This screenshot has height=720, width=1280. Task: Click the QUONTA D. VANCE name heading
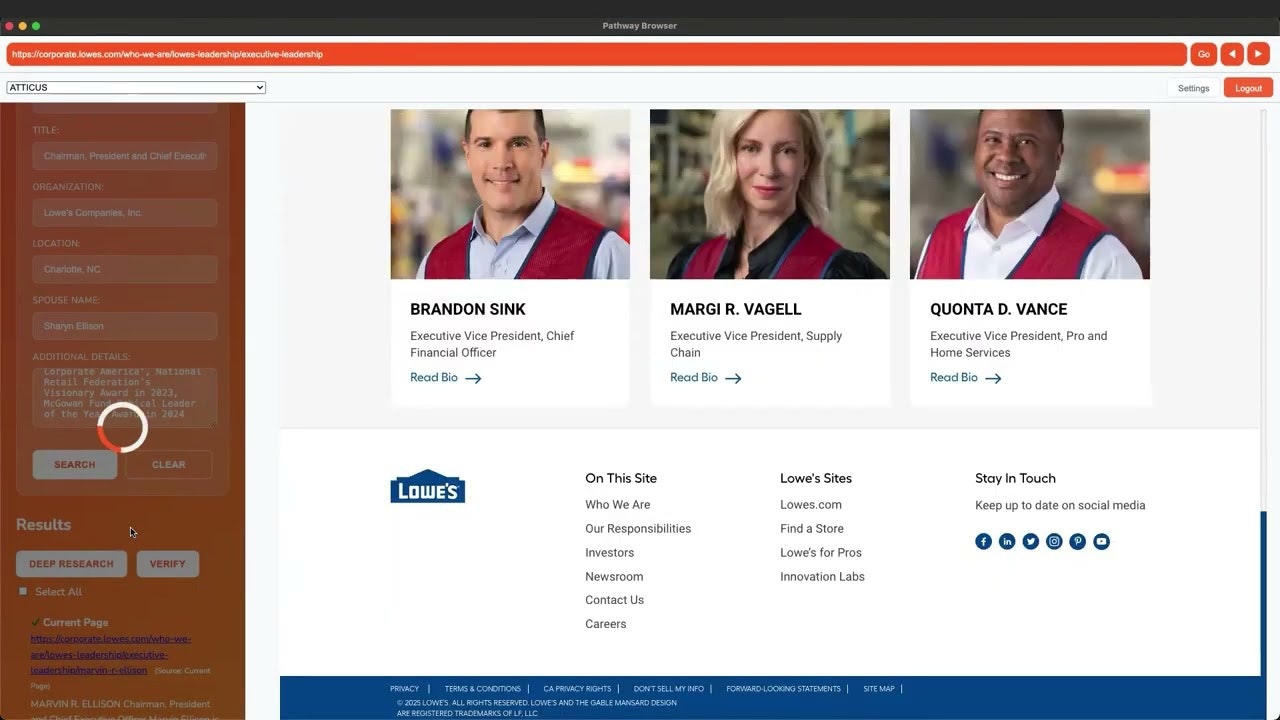point(999,309)
